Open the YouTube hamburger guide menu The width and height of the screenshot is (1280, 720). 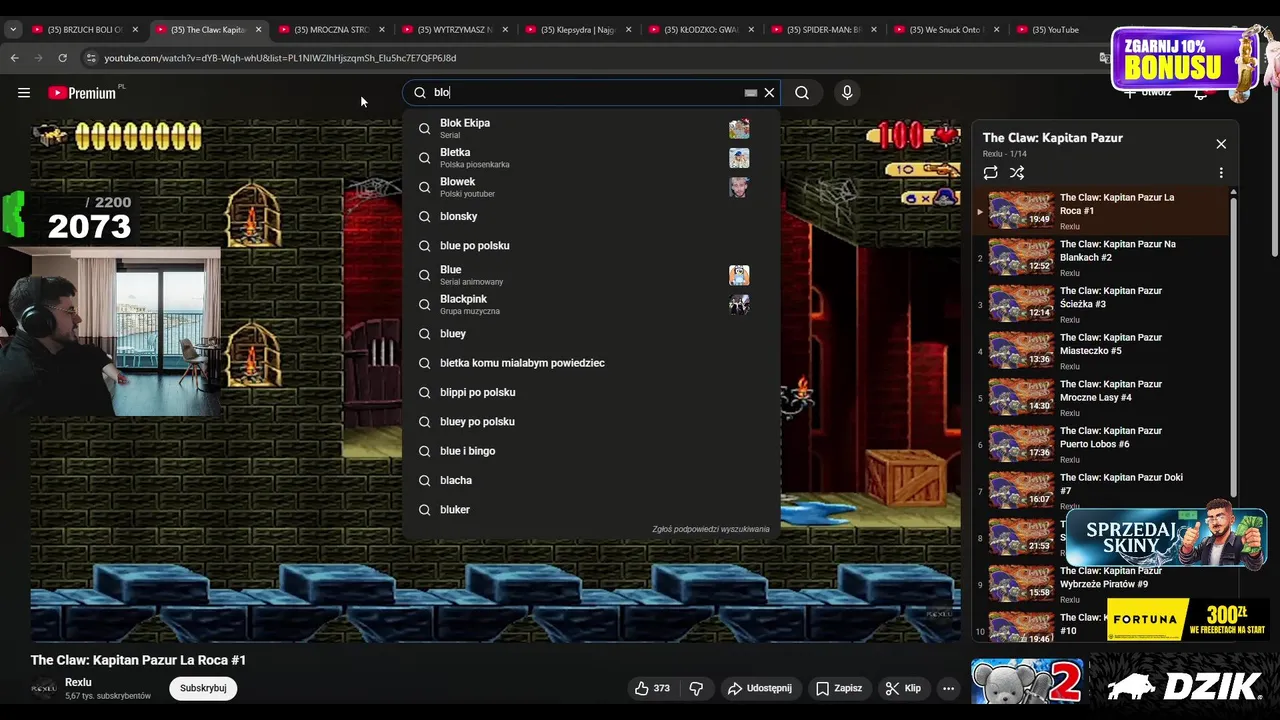click(24, 93)
